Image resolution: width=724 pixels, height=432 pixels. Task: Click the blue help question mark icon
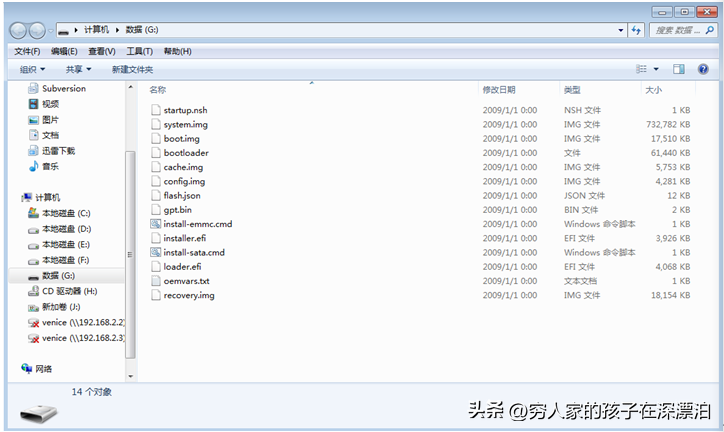703,69
